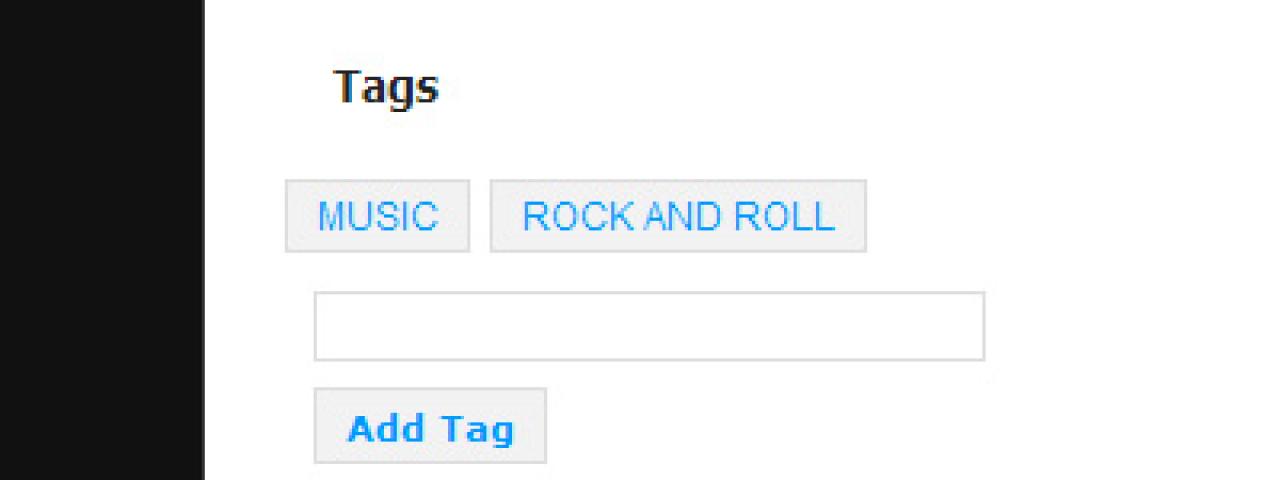The height and width of the screenshot is (480, 1280).
Task: Click inside the box above Add Tag
Action: pyautogui.click(x=649, y=326)
